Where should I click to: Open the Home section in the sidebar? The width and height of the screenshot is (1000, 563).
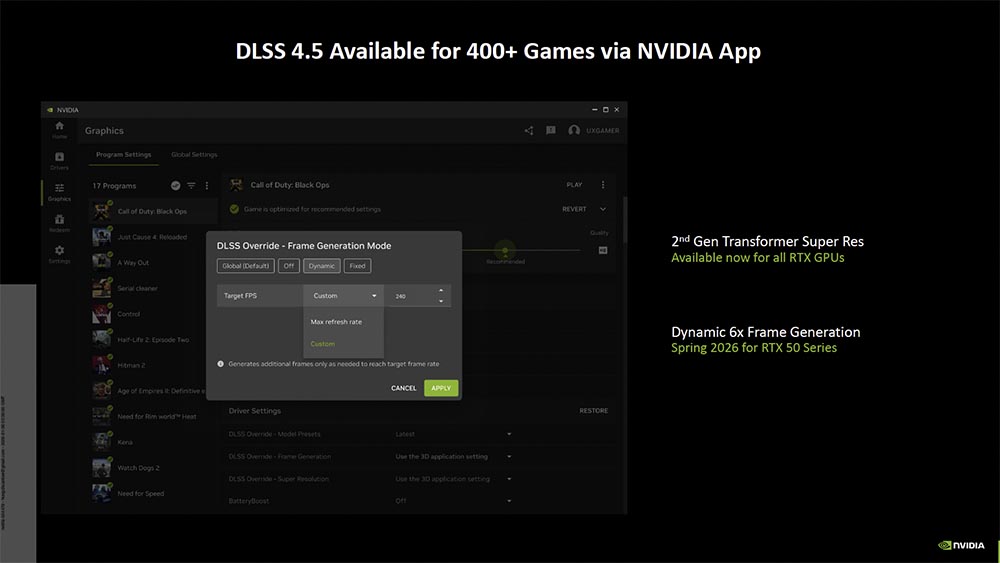tap(59, 128)
